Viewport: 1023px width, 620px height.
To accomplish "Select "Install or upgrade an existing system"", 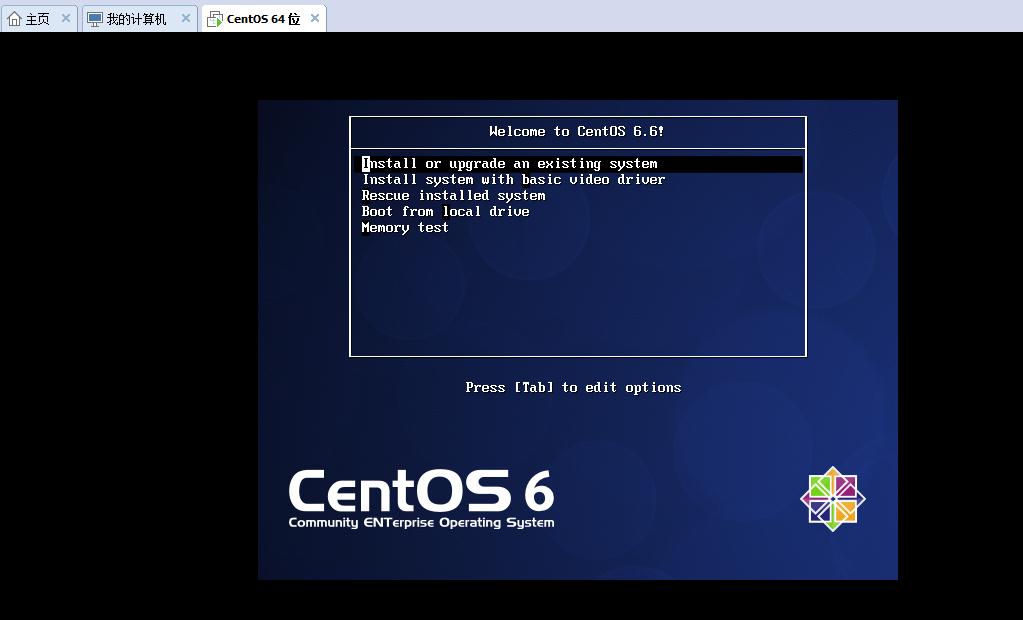I will (510, 163).
